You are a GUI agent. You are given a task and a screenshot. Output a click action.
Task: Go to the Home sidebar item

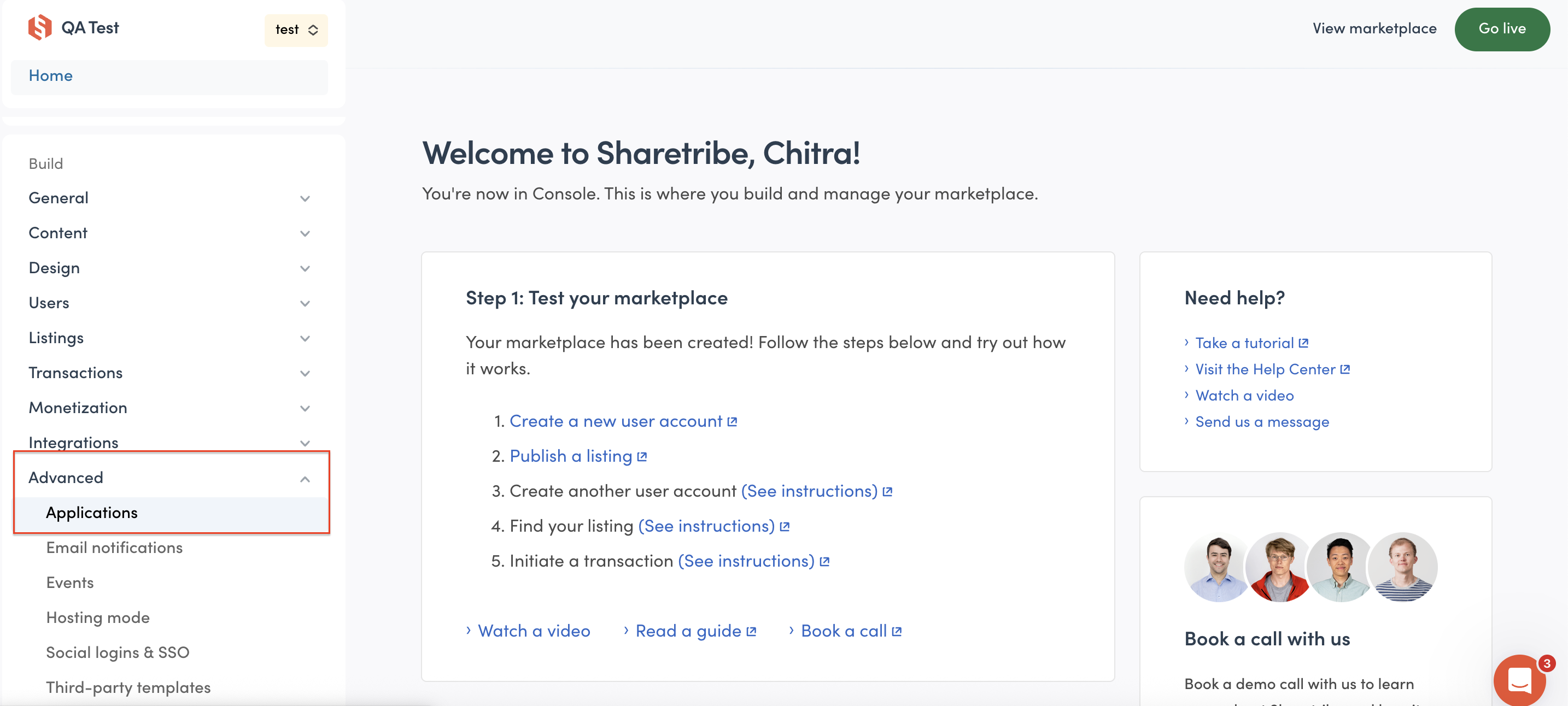coord(50,76)
